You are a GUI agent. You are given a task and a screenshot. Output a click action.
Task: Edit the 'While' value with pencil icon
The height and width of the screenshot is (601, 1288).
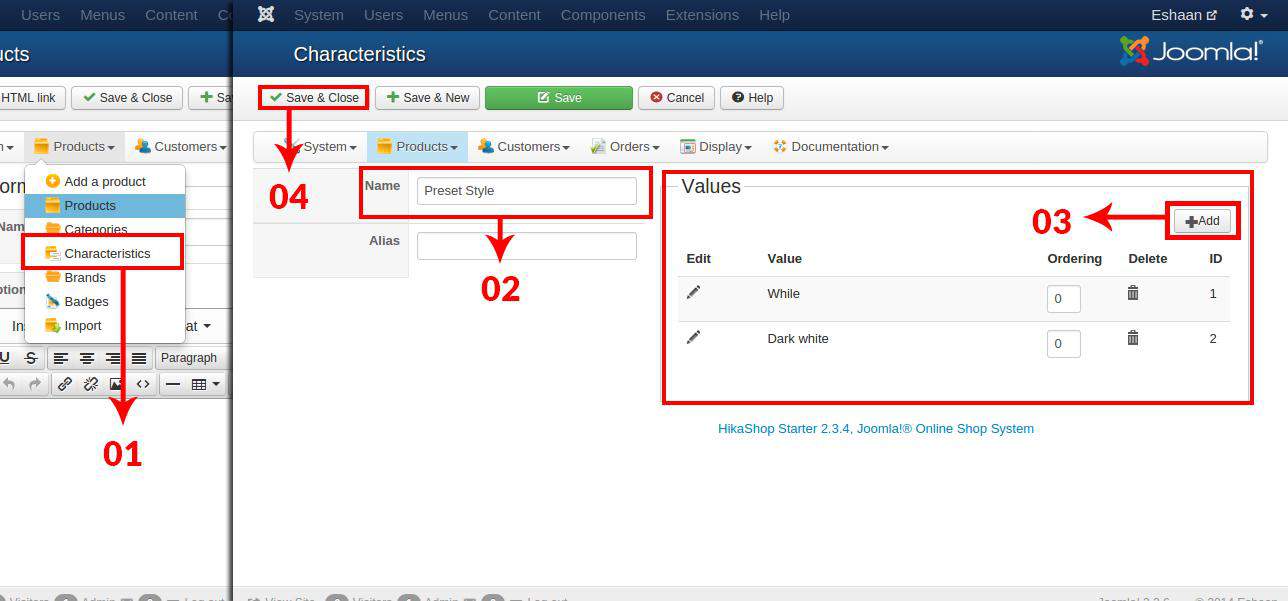(x=694, y=292)
